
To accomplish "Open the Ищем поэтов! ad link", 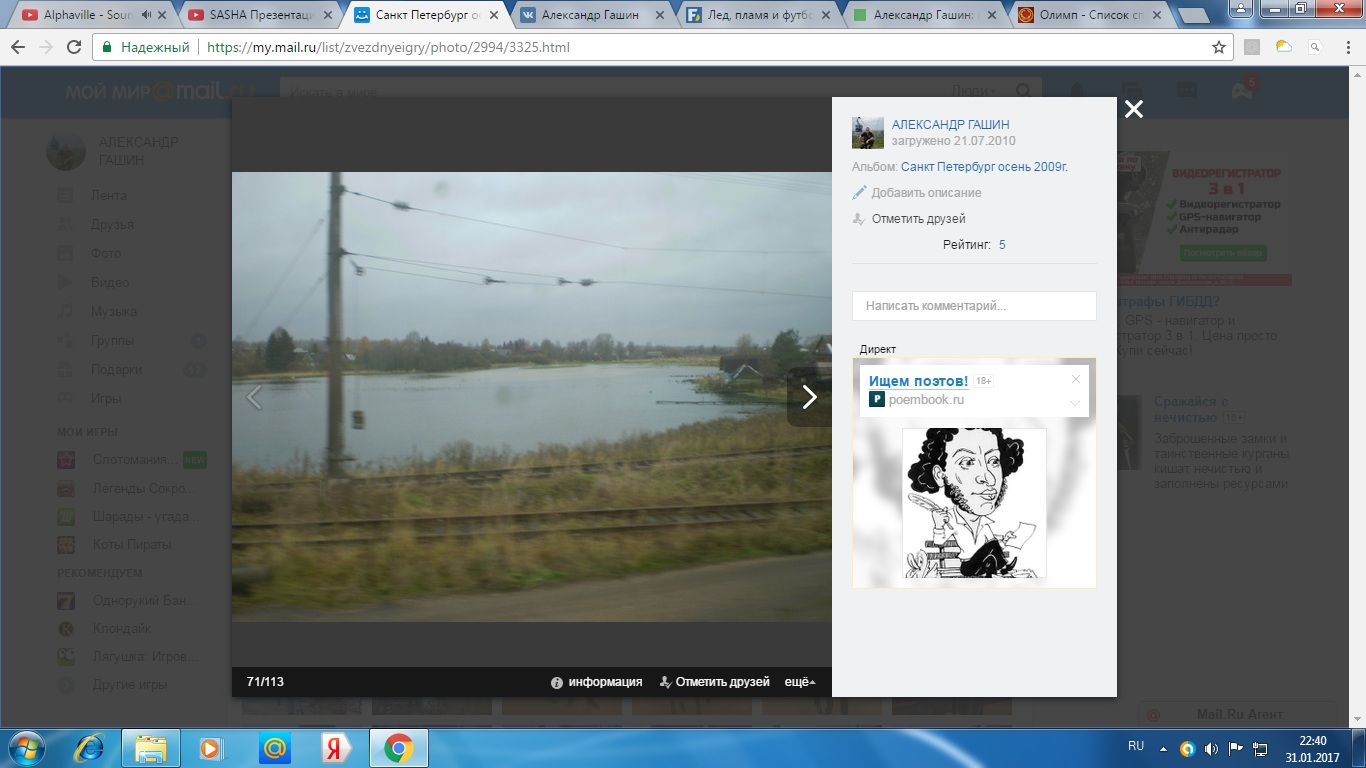I will click(x=918, y=381).
